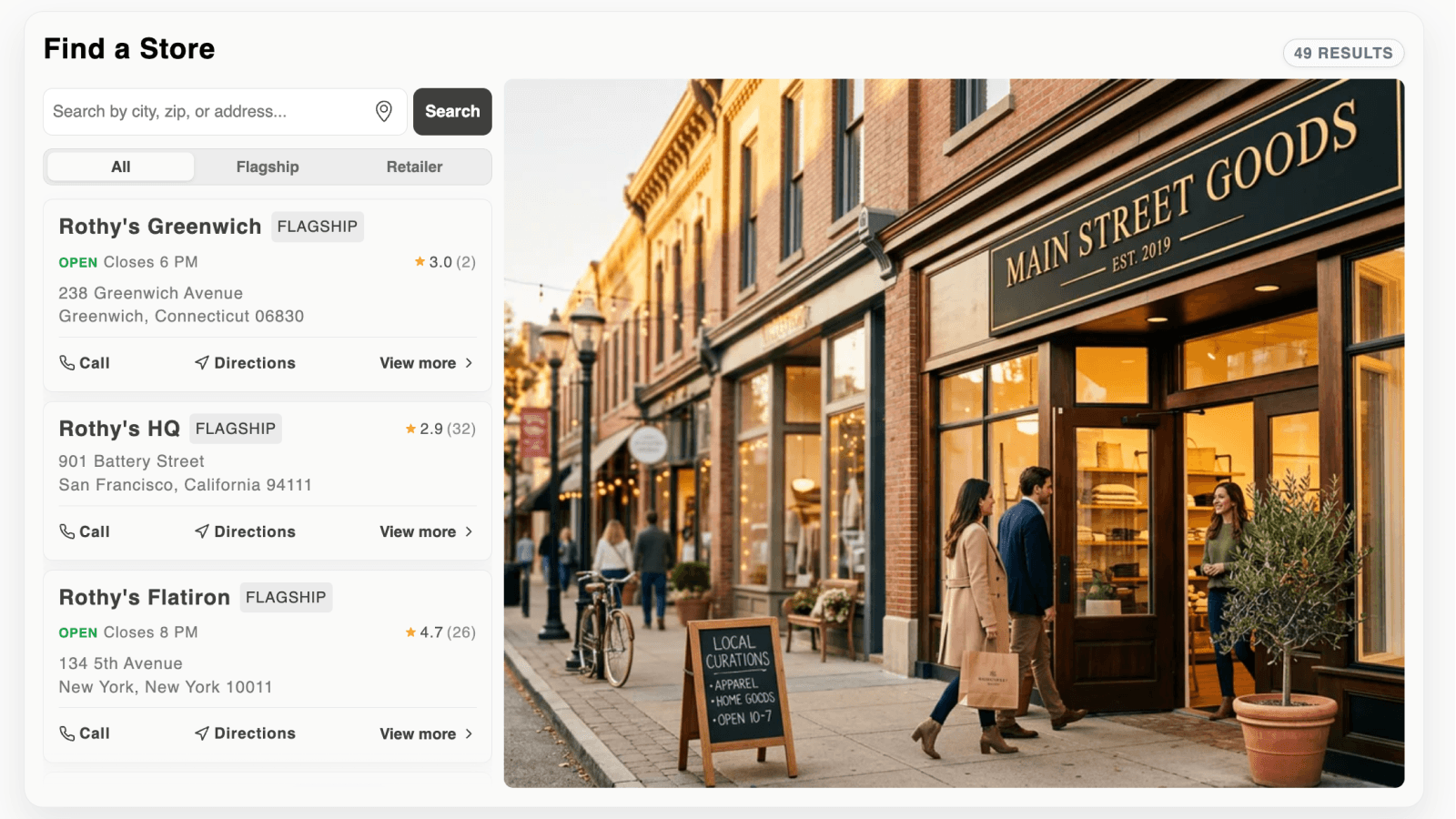Select the All filter tab
Image resolution: width=1456 pixels, height=819 pixels.
pos(121,167)
